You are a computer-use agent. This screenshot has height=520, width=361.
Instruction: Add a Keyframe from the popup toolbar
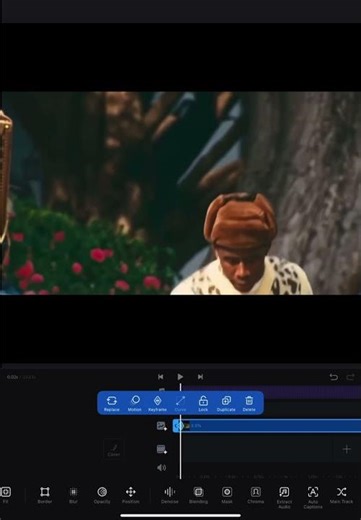[157, 403]
